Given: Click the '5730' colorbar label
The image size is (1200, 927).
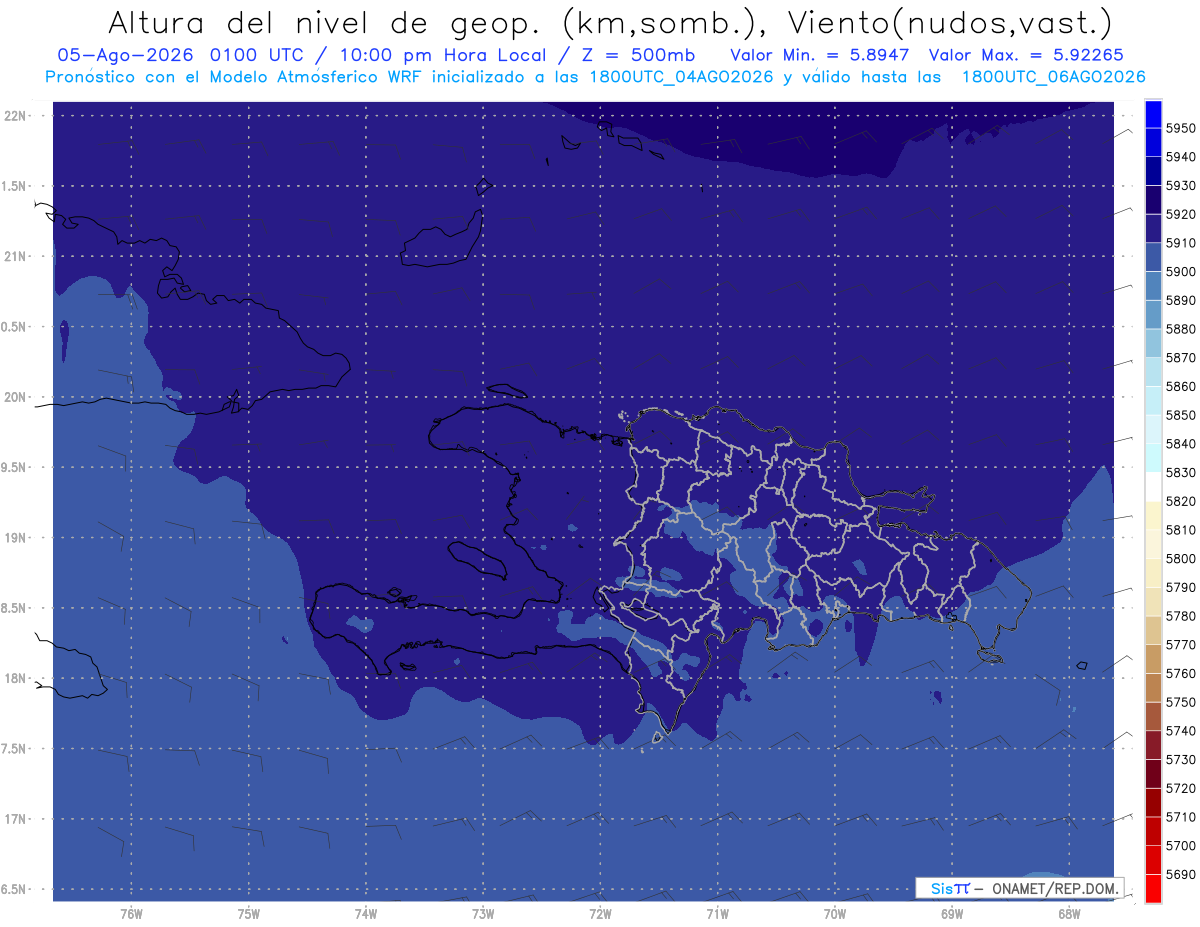Looking at the screenshot, I should [1180, 760].
